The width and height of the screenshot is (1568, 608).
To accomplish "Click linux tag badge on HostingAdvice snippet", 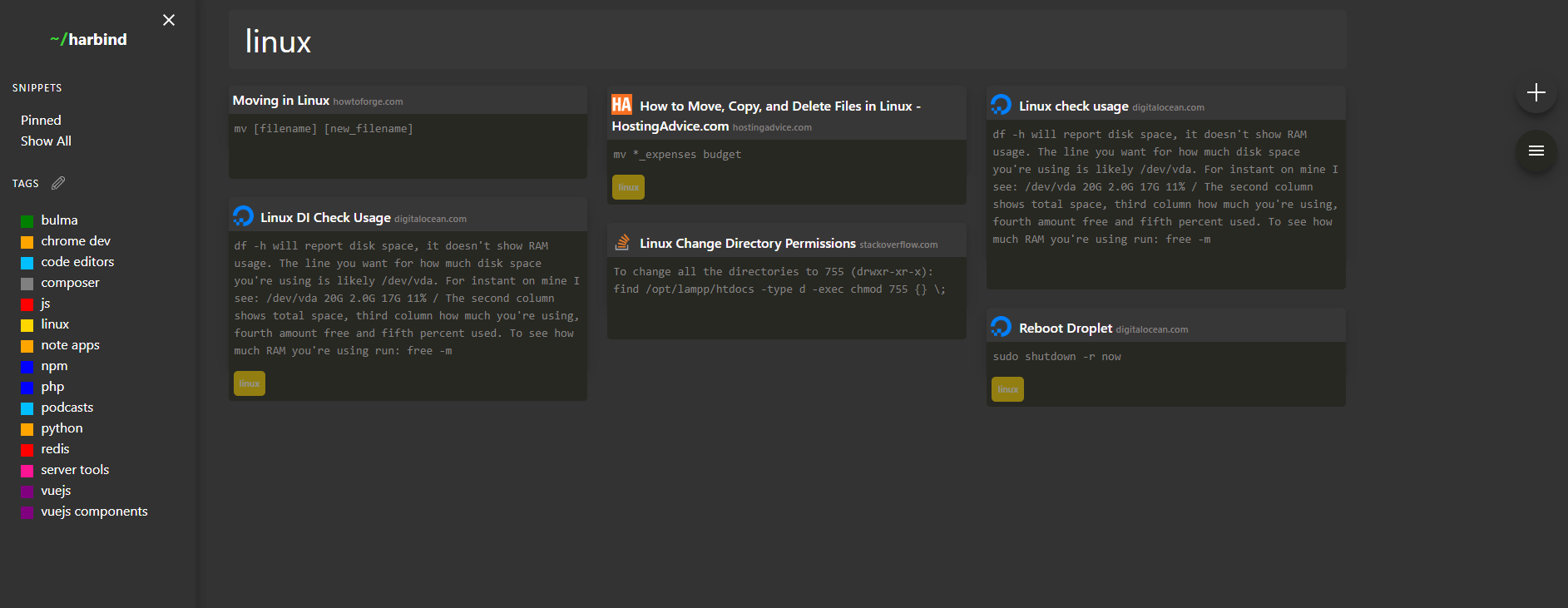I will tap(629, 187).
